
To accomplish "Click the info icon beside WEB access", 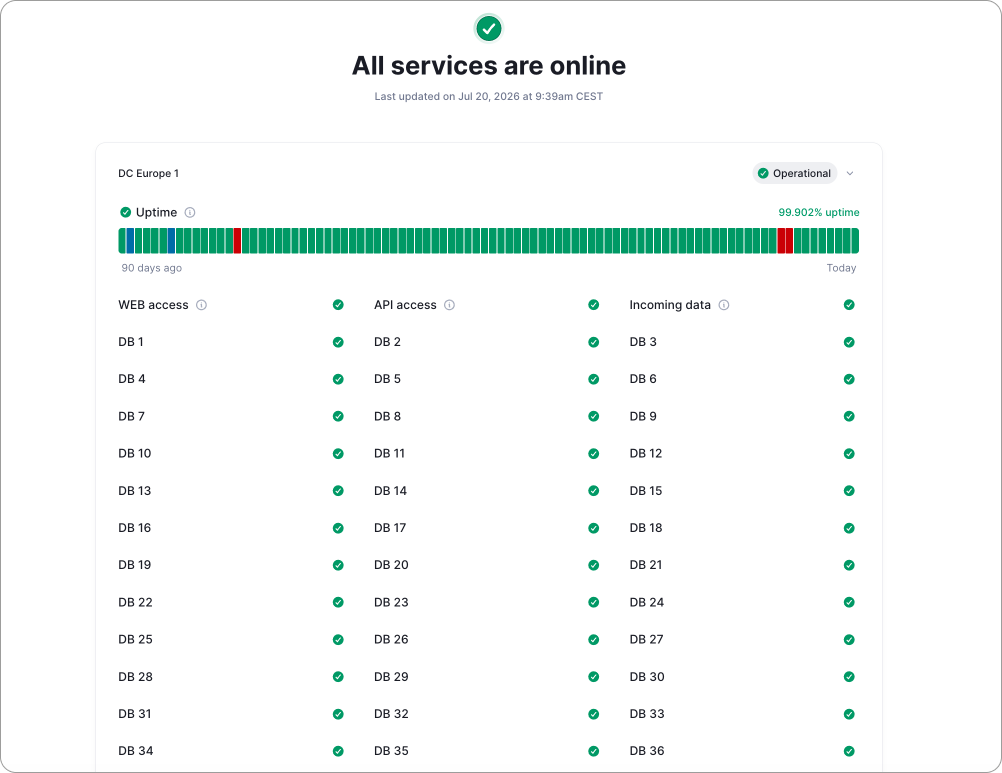I will [x=201, y=305].
